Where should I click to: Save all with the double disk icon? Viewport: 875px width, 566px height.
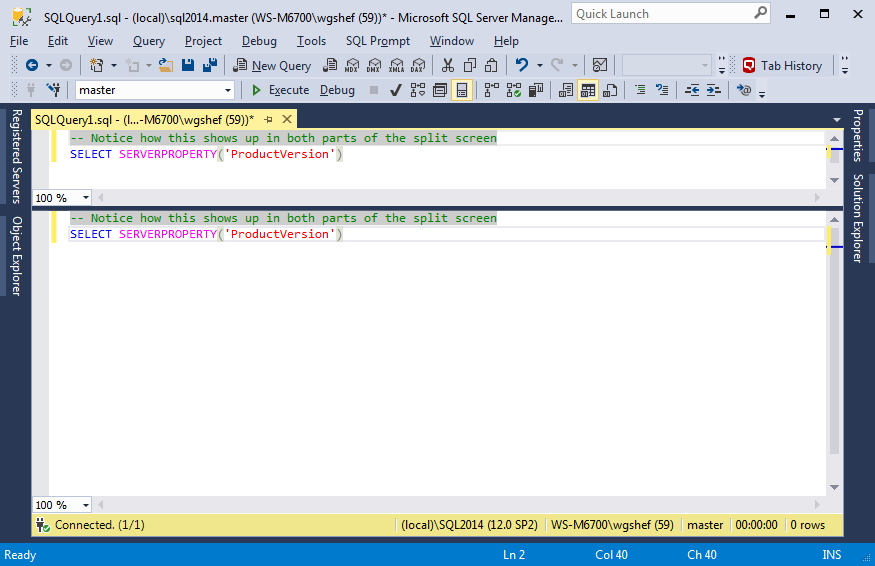click(x=210, y=65)
